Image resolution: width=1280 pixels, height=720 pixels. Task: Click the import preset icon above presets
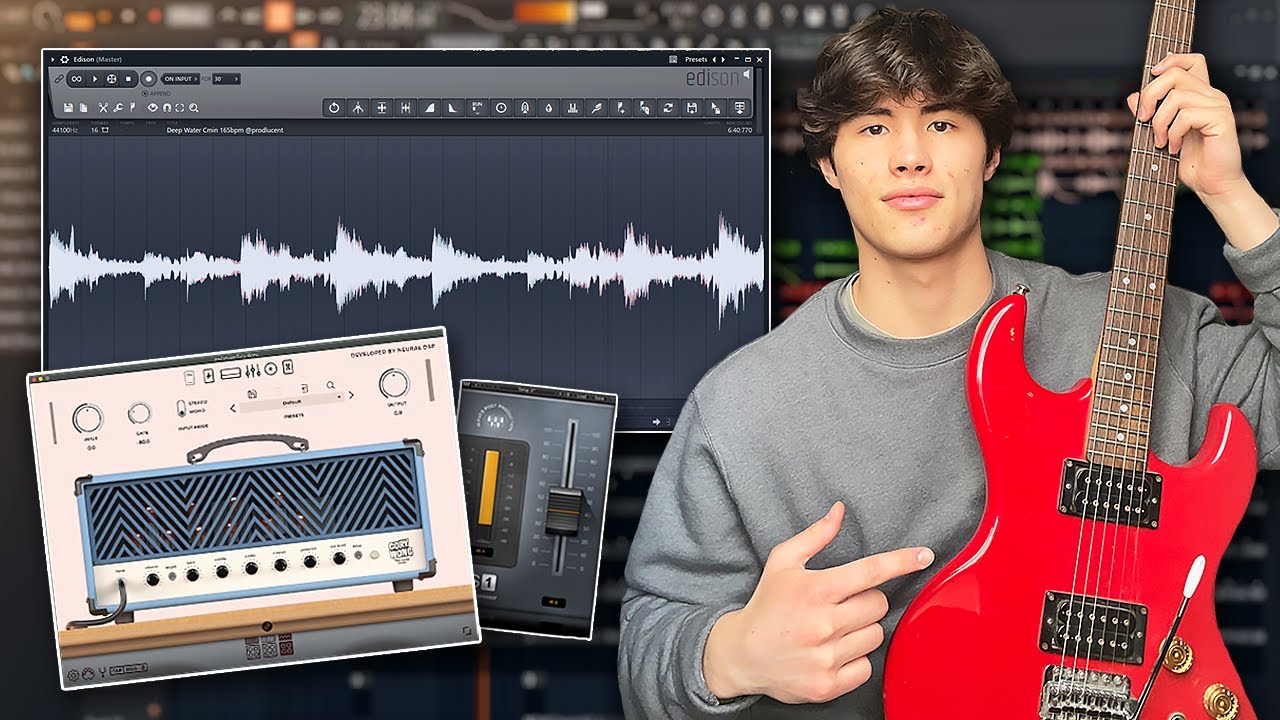304,388
